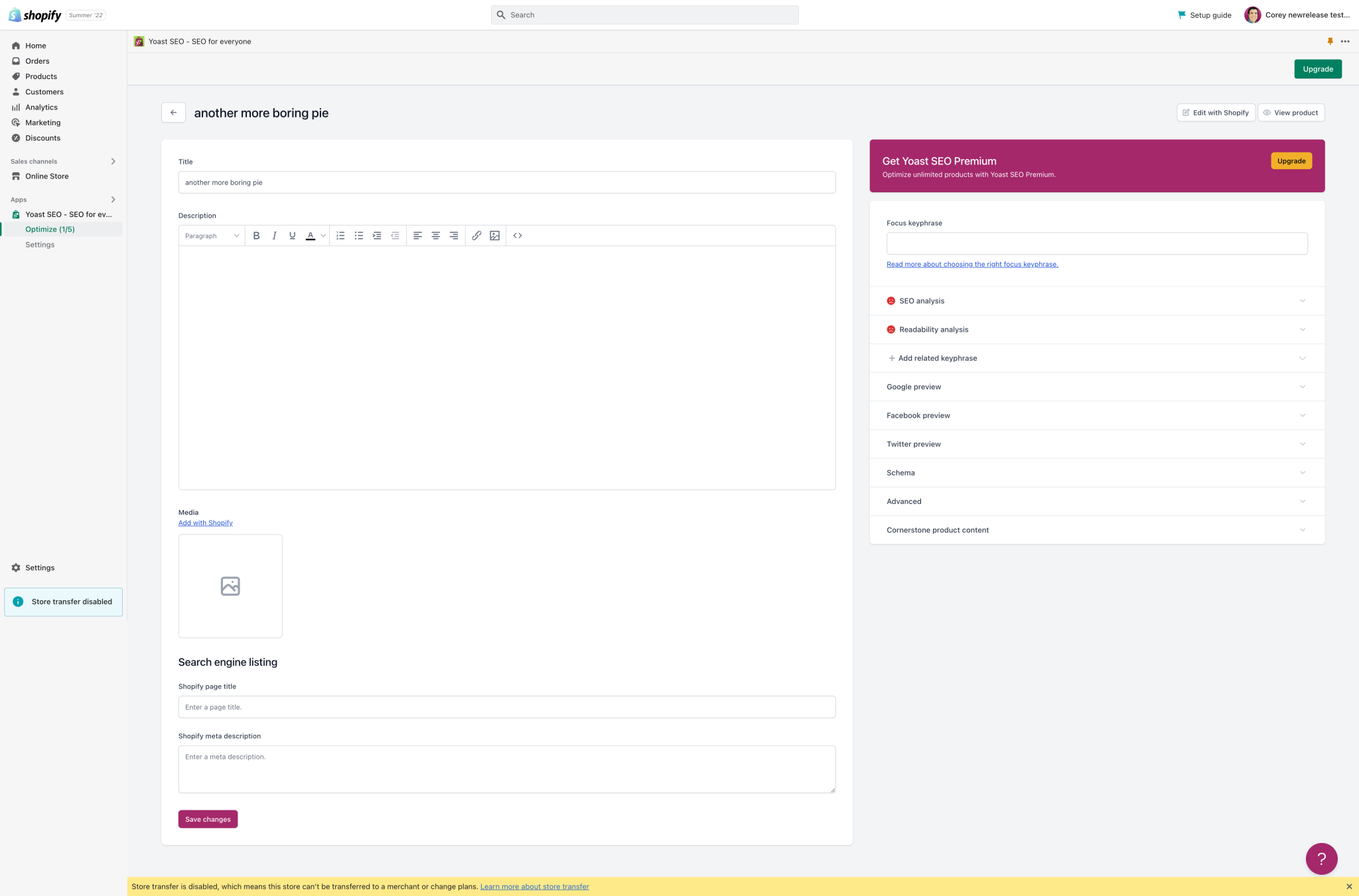Insert a bulleted list
The width and height of the screenshot is (1359, 896).
pyautogui.click(x=359, y=235)
